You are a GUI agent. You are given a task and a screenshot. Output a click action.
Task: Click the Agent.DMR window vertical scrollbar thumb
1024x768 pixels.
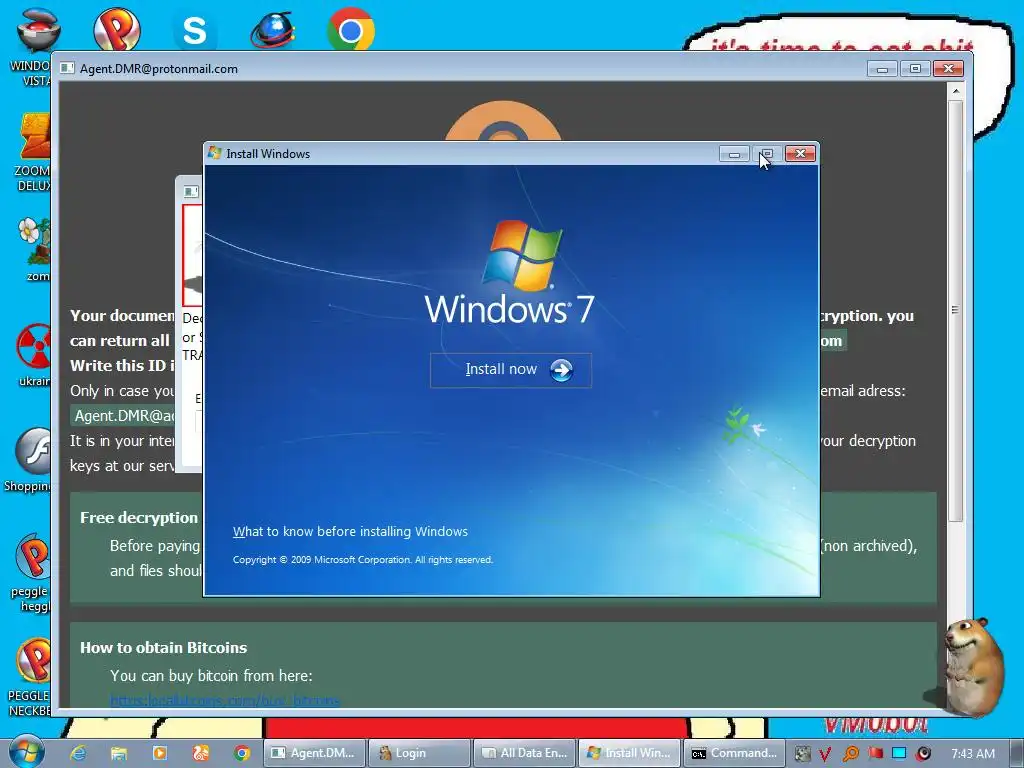pyautogui.click(x=955, y=310)
